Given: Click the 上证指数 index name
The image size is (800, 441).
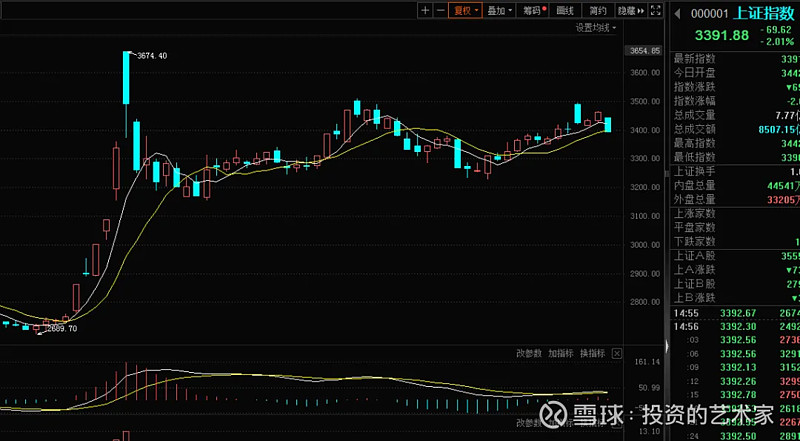Looking at the screenshot, I should tap(763, 13).
